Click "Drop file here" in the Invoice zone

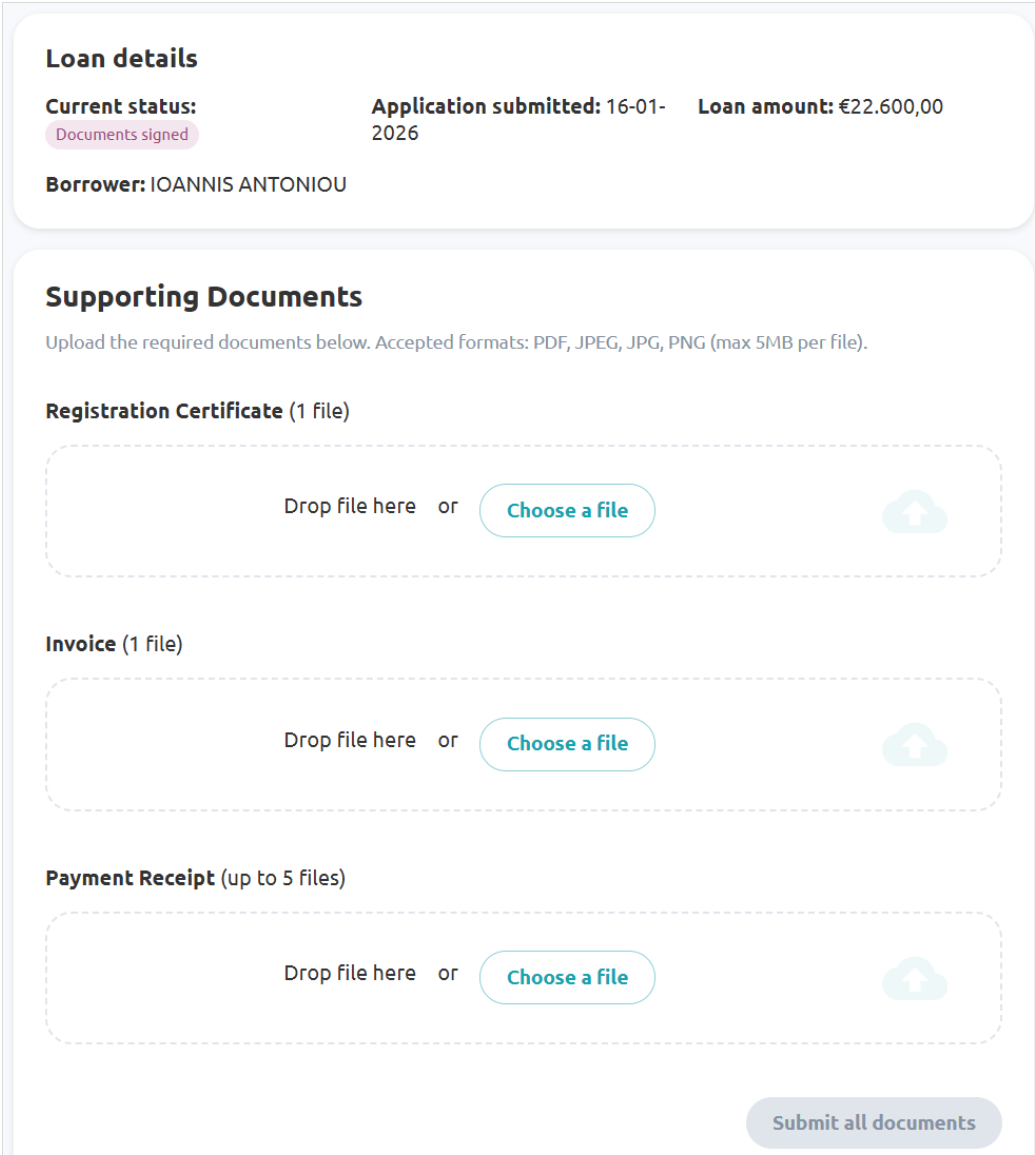[350, 740]
